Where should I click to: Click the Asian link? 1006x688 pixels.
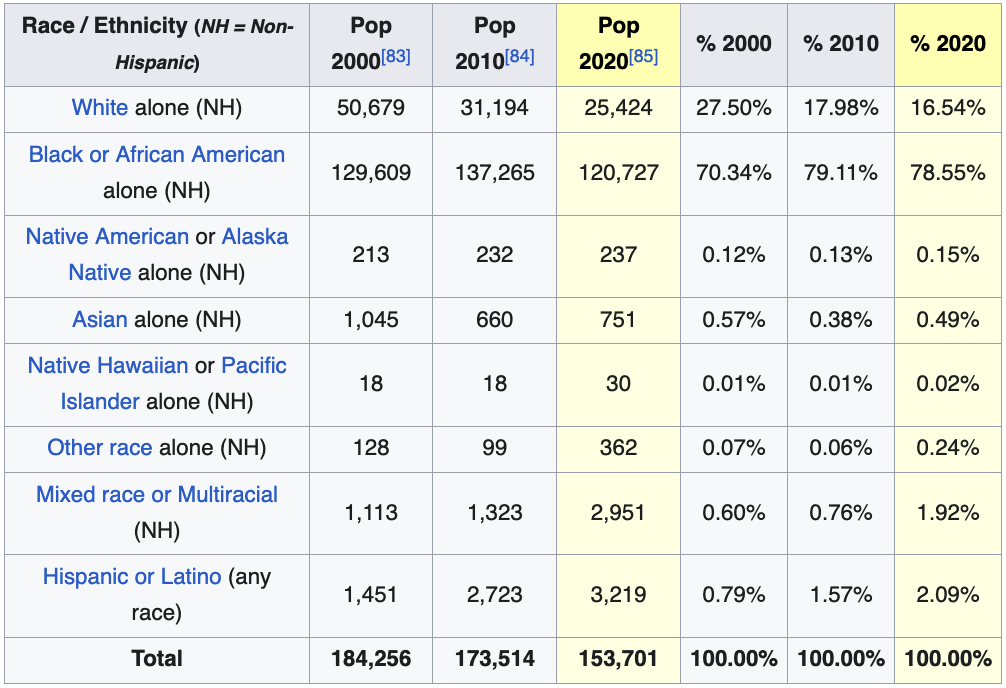tap(99, 320)
